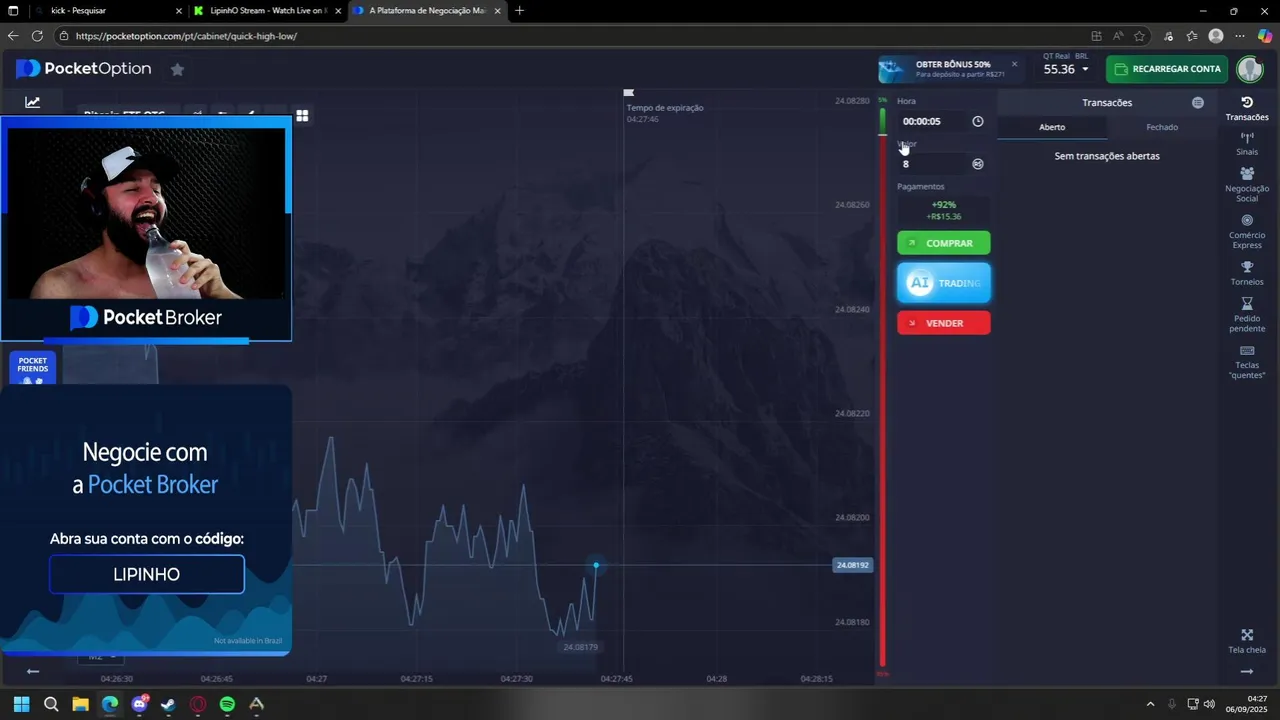Open the Windows Start menu
Image resolution: width=1280 pixels, height=720 pixels.
coord(21,705)
